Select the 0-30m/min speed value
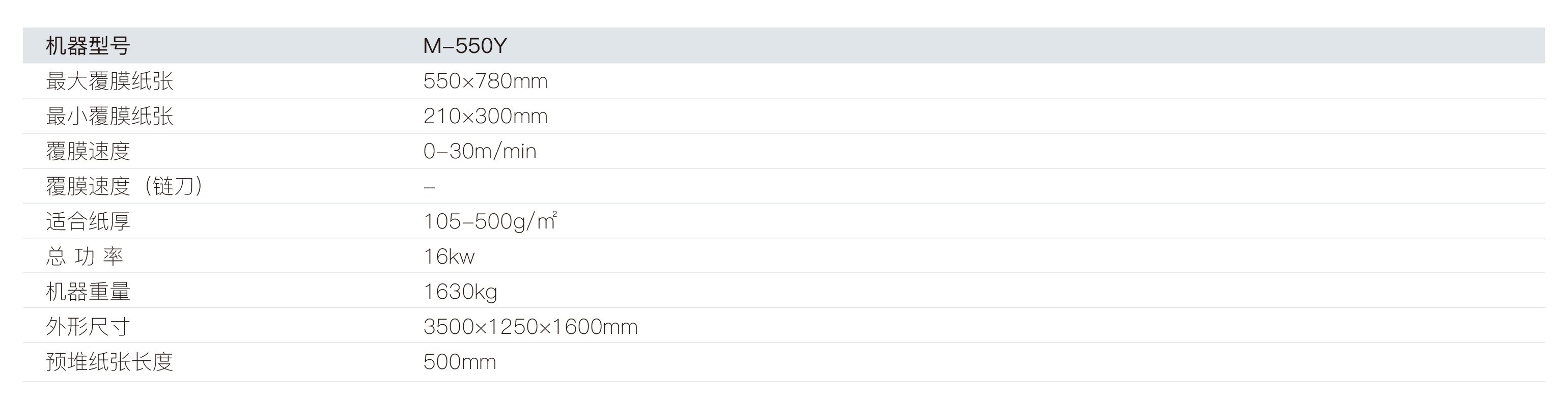This screenshot has width=1568, height=400. coord(480,151)
